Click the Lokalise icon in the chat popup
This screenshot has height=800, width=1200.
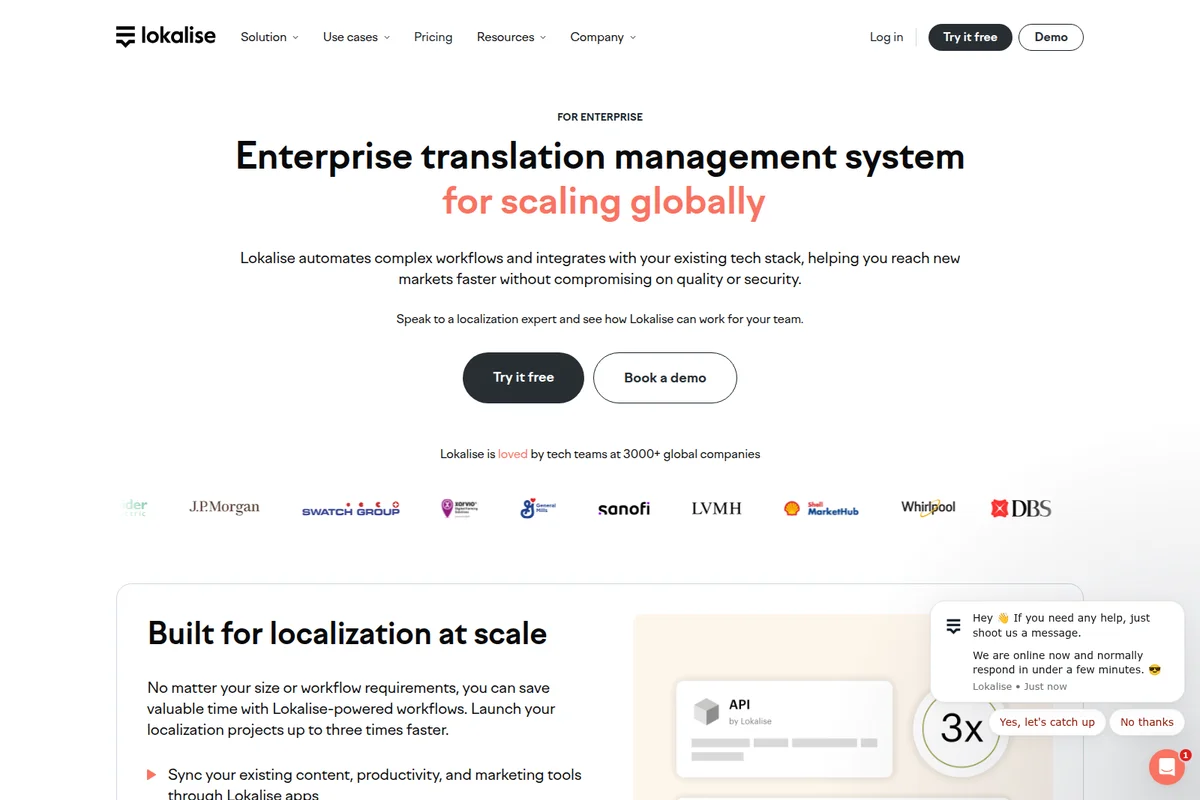click(952, 625)
